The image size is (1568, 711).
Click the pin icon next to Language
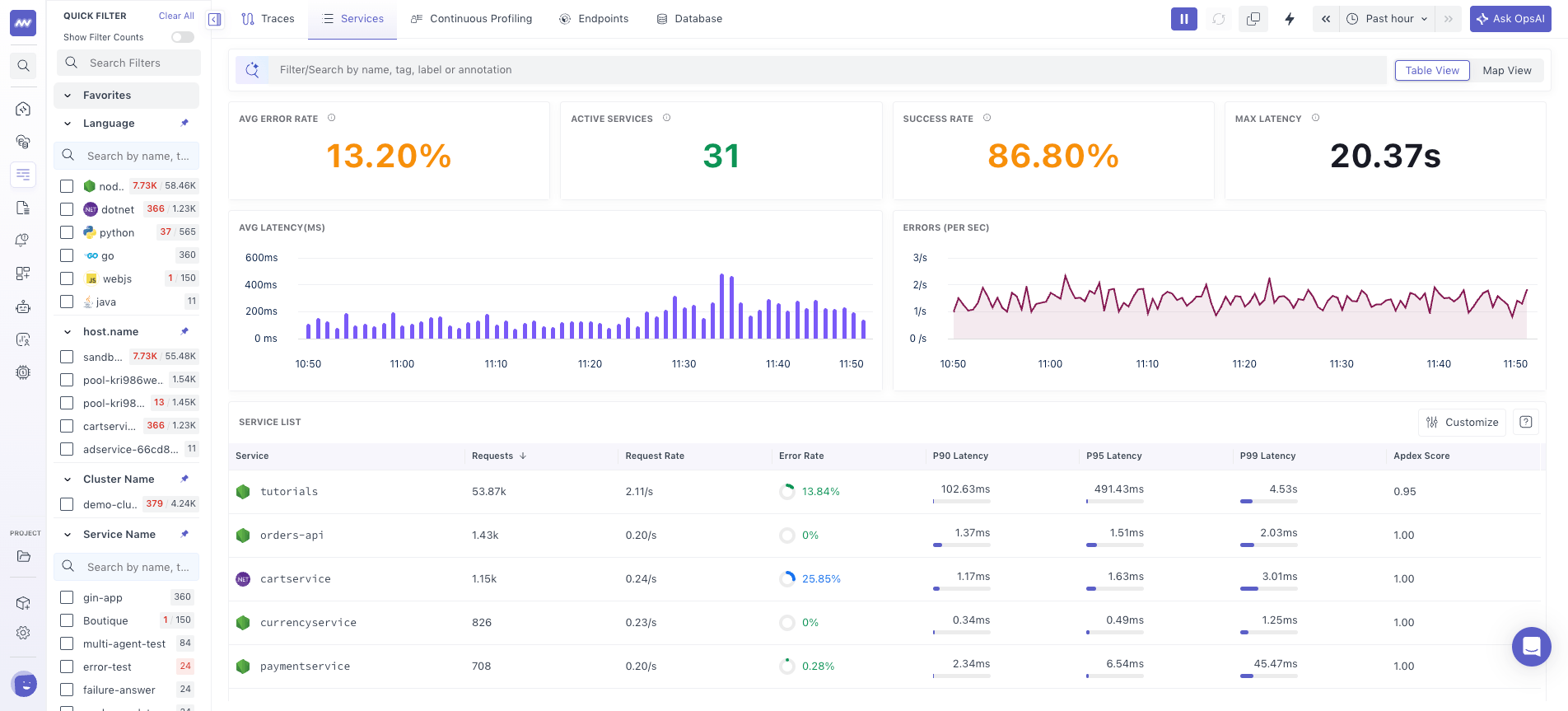(184, 123)
